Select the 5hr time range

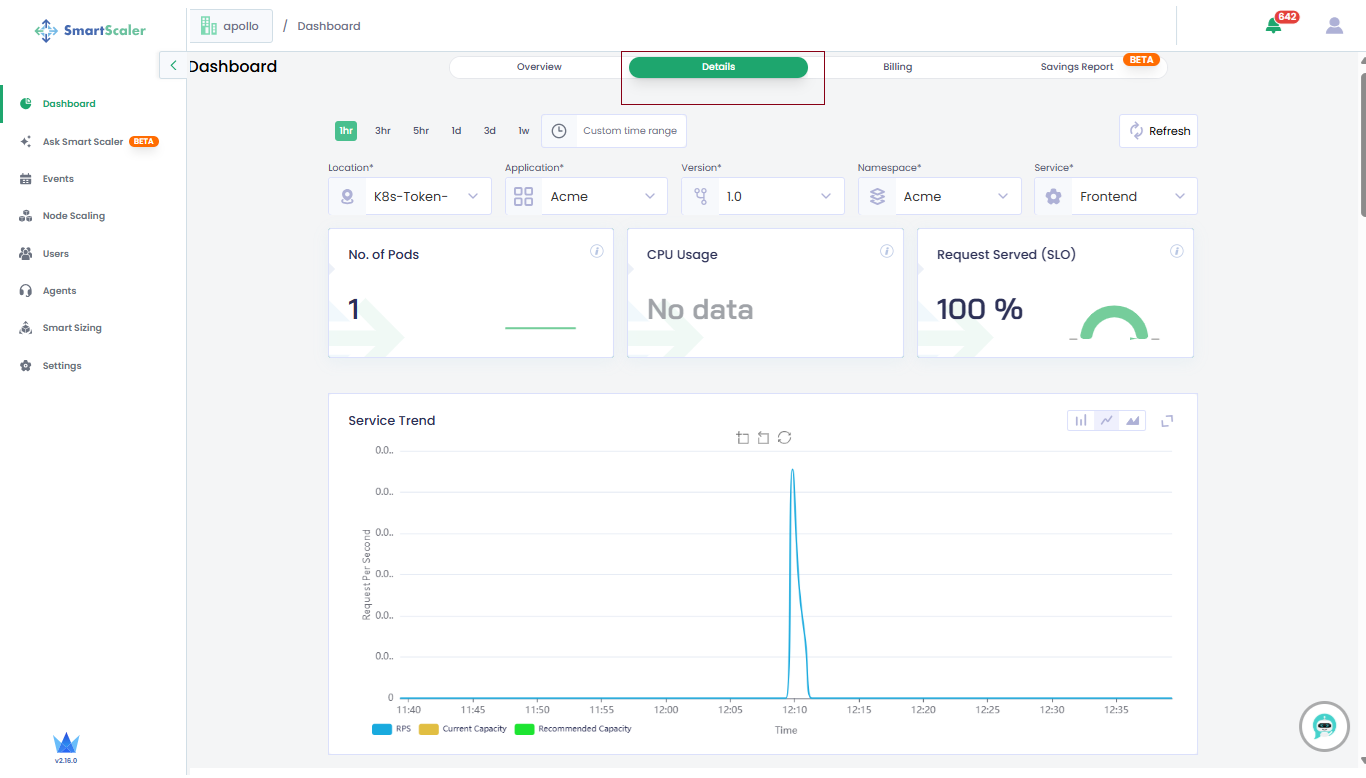point(421,131)
